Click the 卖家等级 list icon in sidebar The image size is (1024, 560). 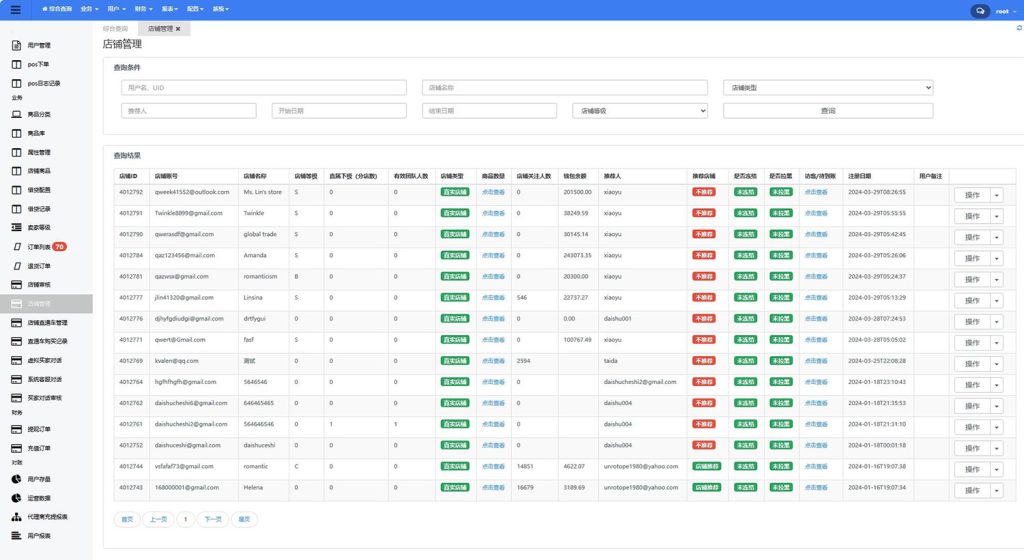(x=16, y=228)
